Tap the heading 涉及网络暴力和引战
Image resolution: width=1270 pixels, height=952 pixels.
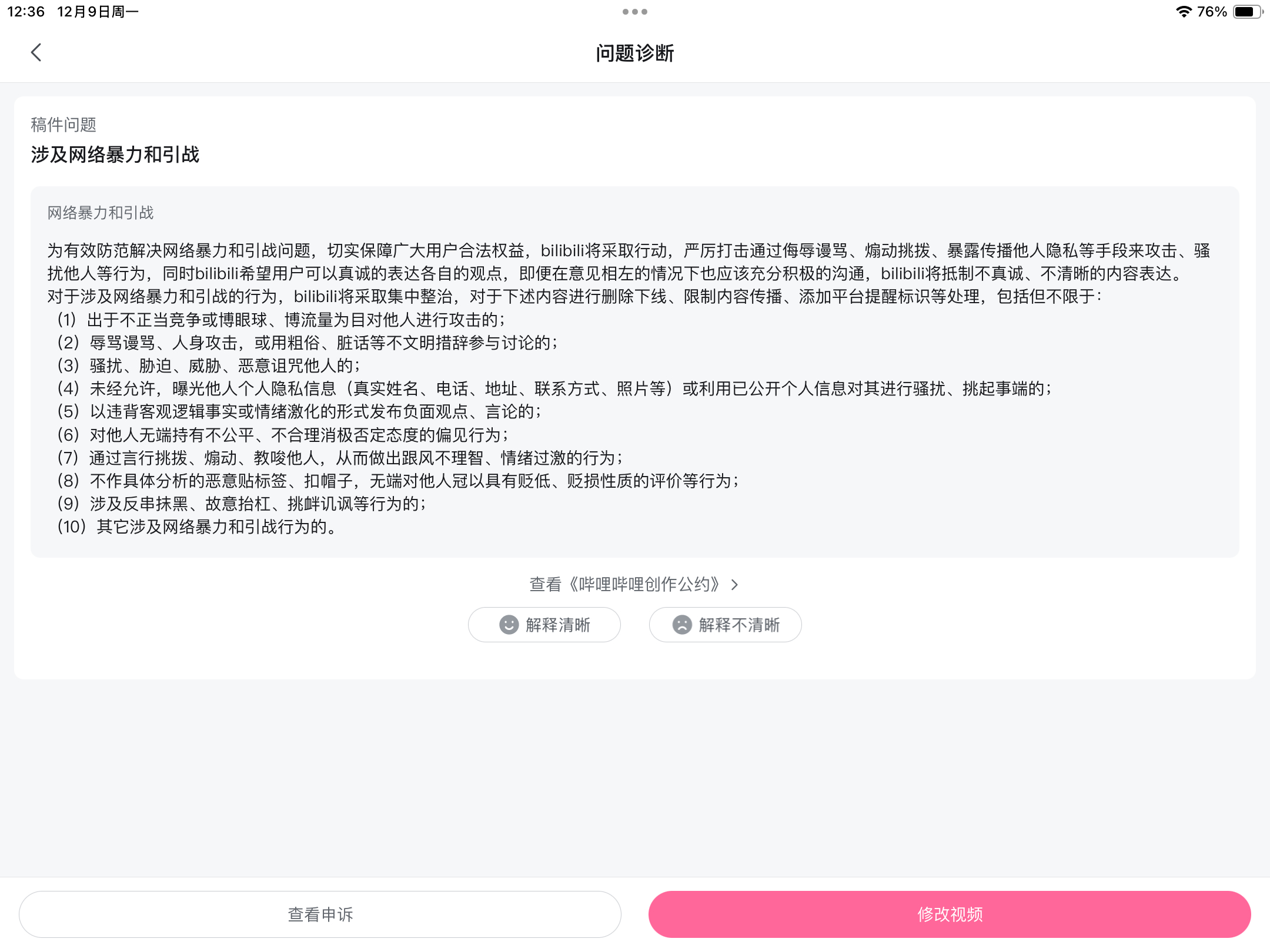click(x=115, y=155)
